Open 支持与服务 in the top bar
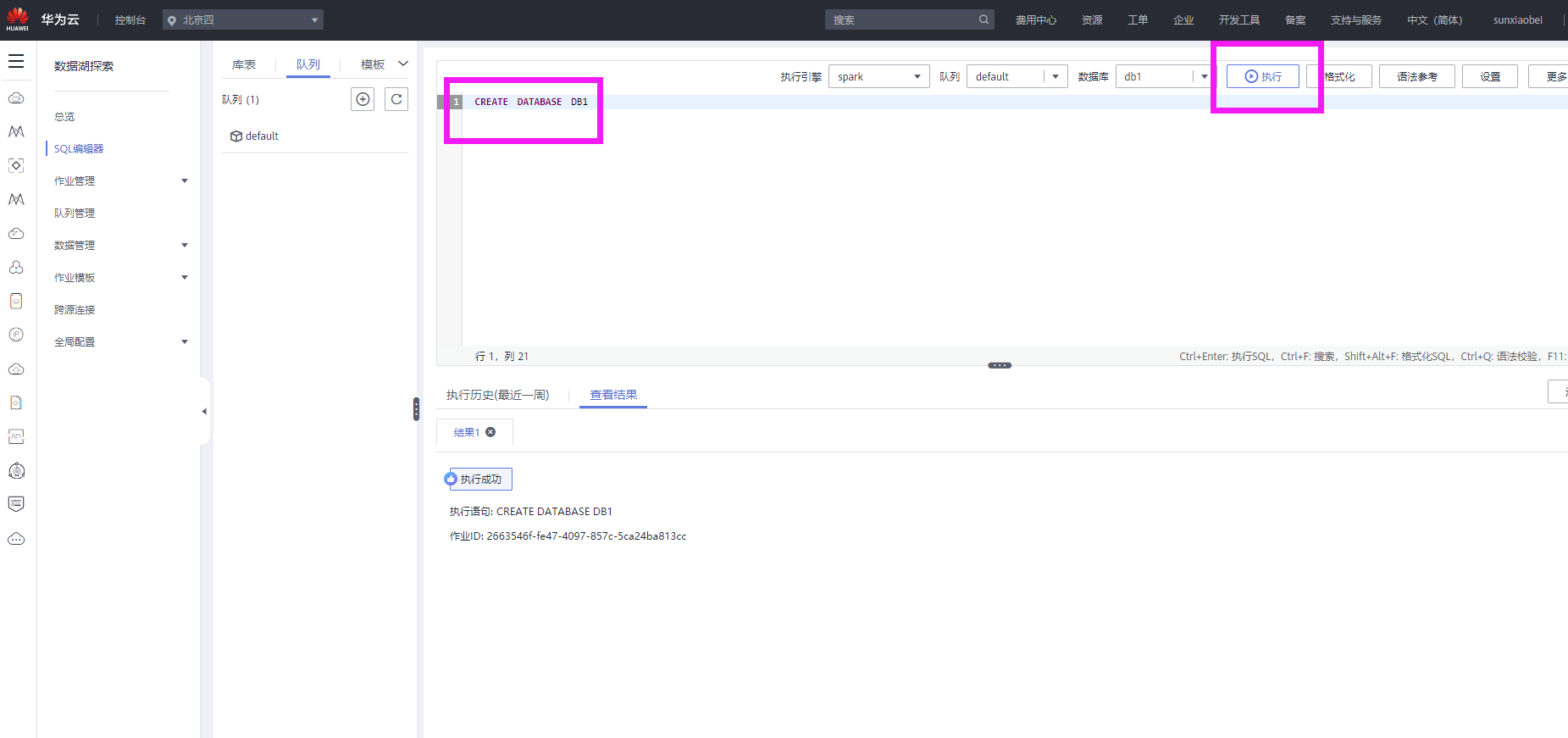1568x738 pixels. (1356, 19)
